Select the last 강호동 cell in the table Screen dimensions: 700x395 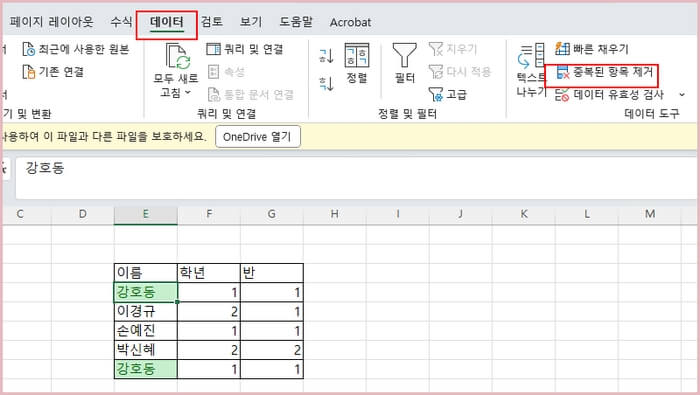[x=146, y=369]
